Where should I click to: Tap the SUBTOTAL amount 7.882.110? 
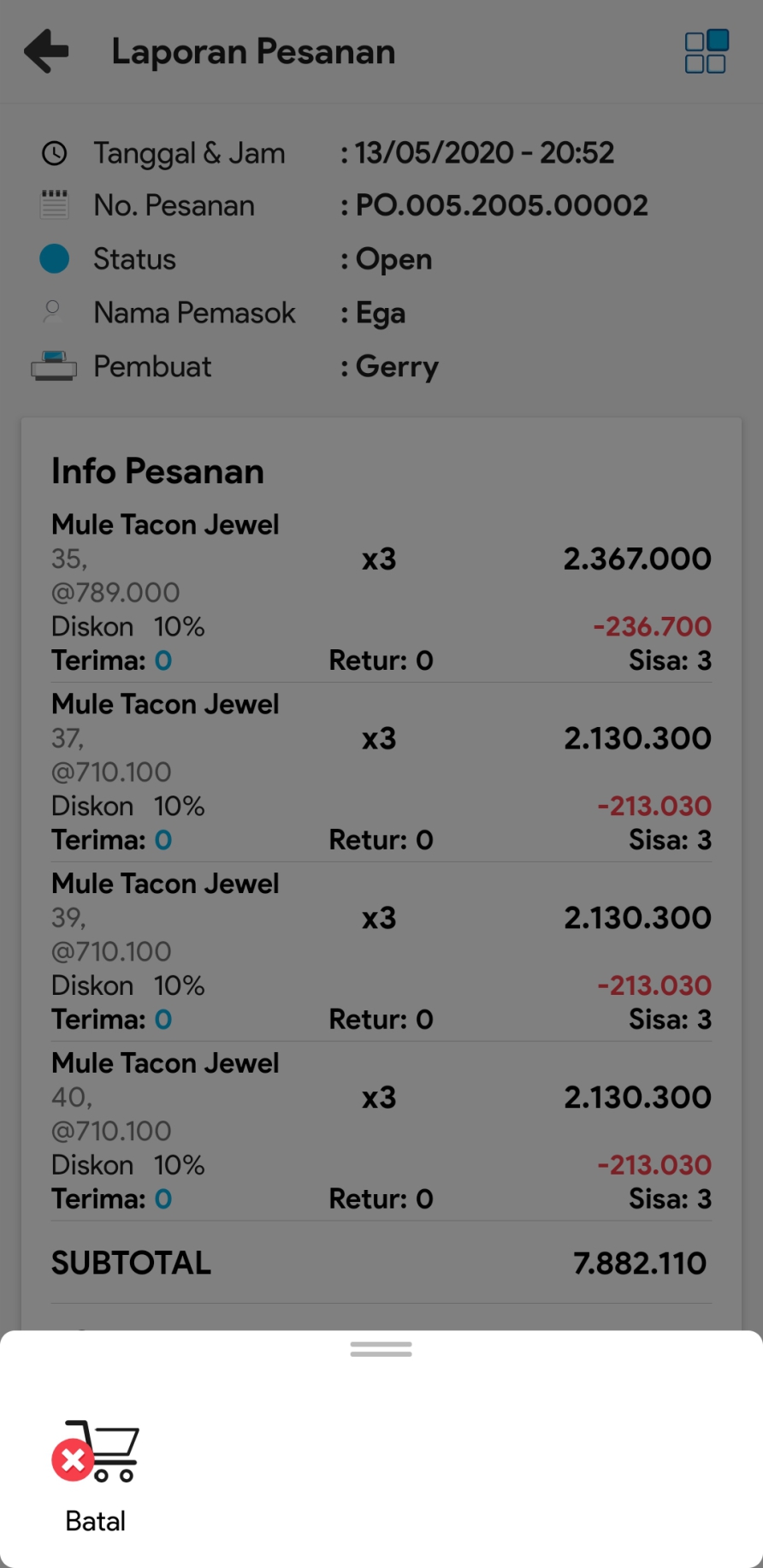pyautogui.click(x=640, y=1263)
